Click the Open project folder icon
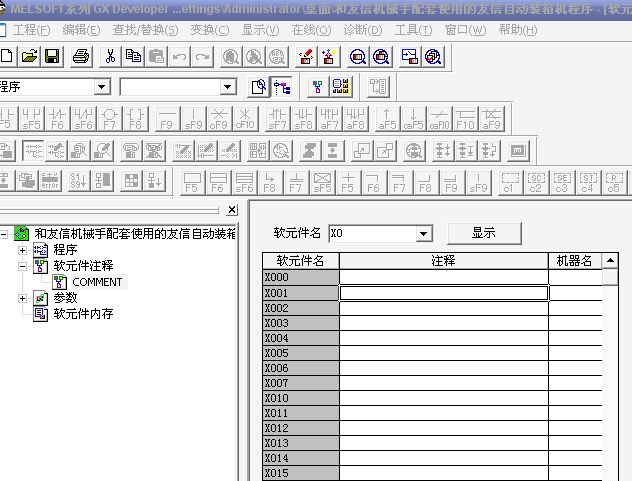Image resolution: width=632 pixels, height=481 pixels. point(29,56)
